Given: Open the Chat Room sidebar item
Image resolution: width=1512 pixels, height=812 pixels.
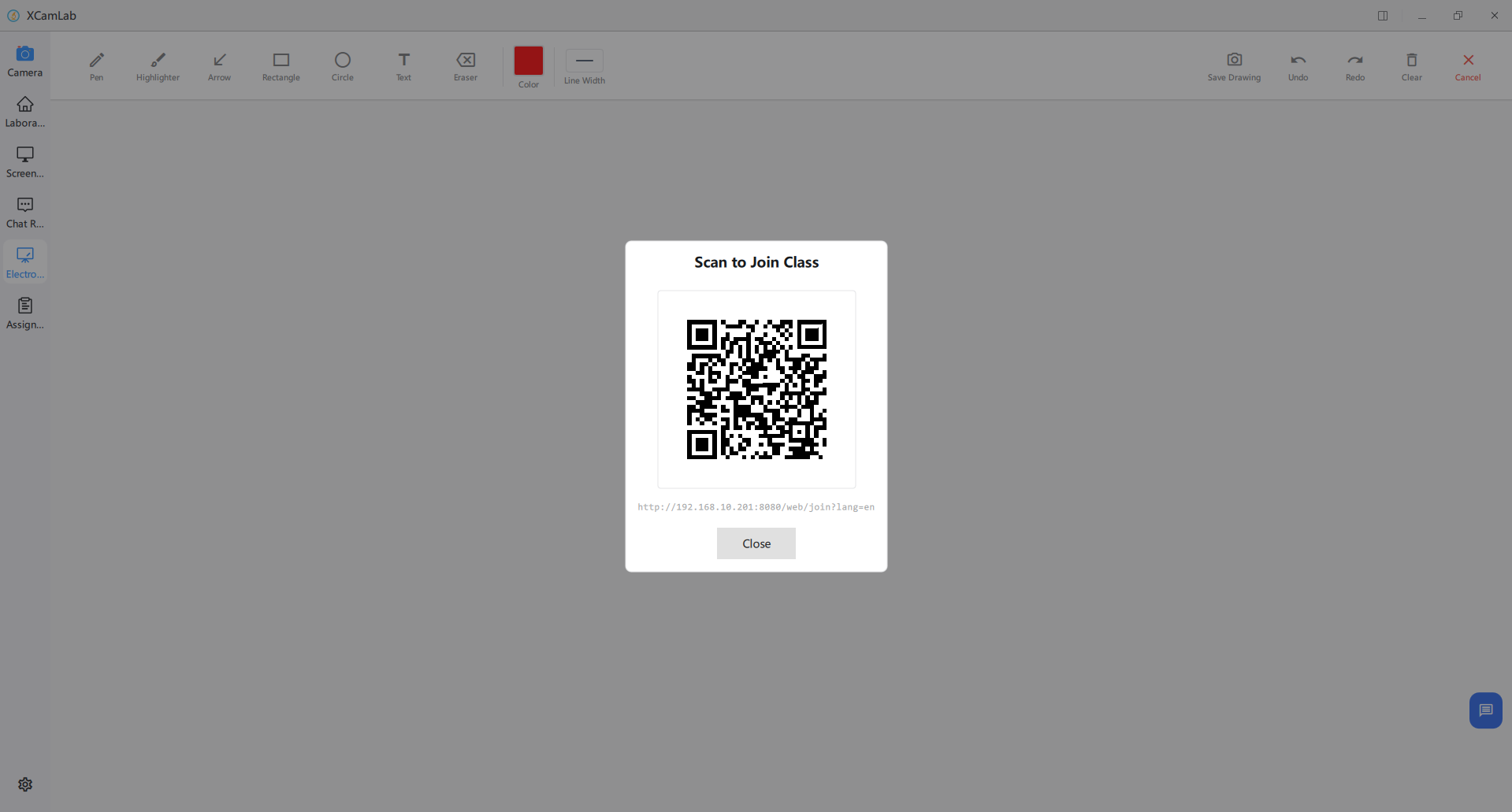Looking at the screenshot, I should click(25, 212).
